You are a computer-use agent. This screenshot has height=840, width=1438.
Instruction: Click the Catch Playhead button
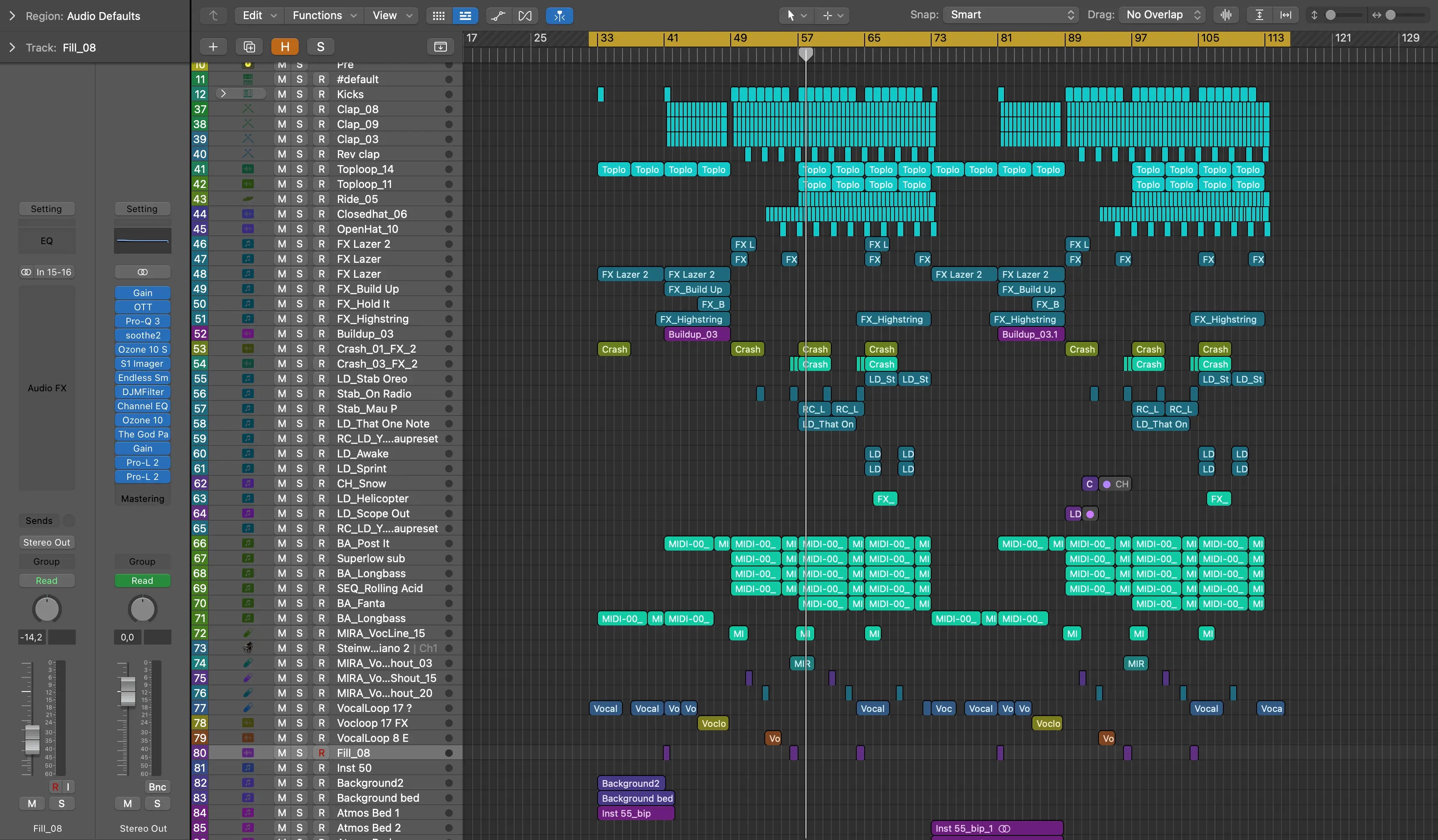(x=559, y=15)
